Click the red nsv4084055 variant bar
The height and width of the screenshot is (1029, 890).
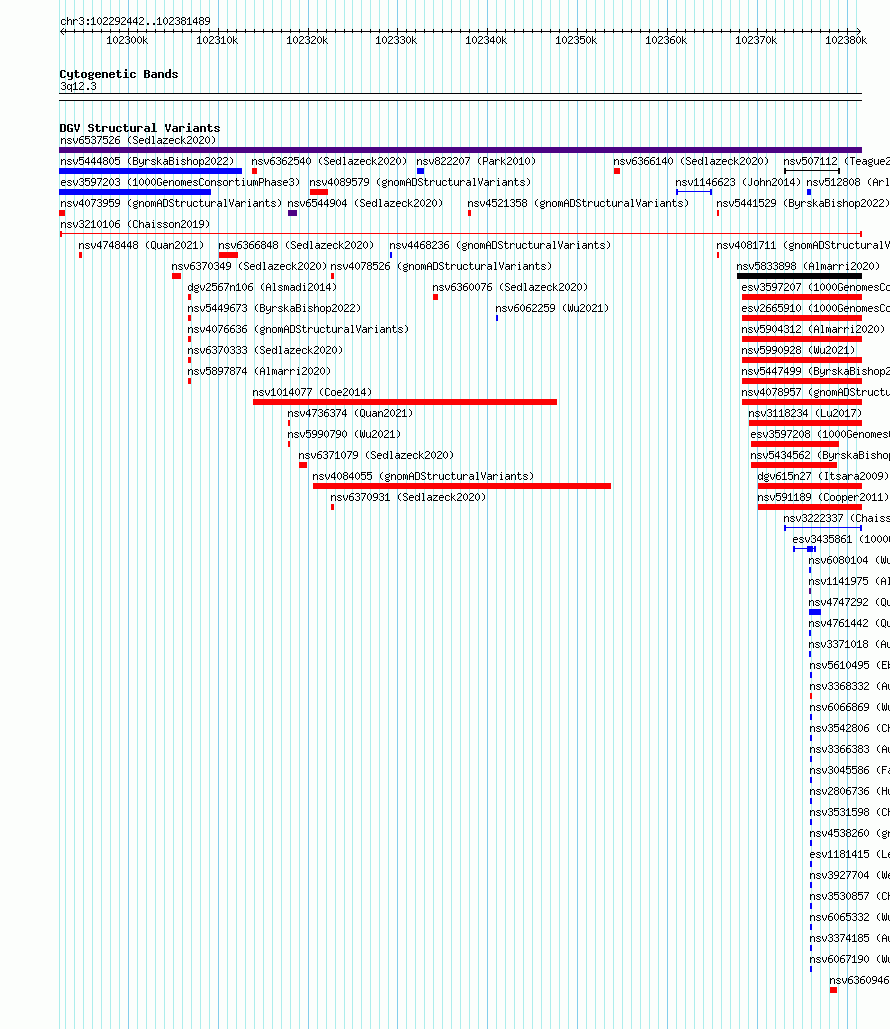coord(462,486)
